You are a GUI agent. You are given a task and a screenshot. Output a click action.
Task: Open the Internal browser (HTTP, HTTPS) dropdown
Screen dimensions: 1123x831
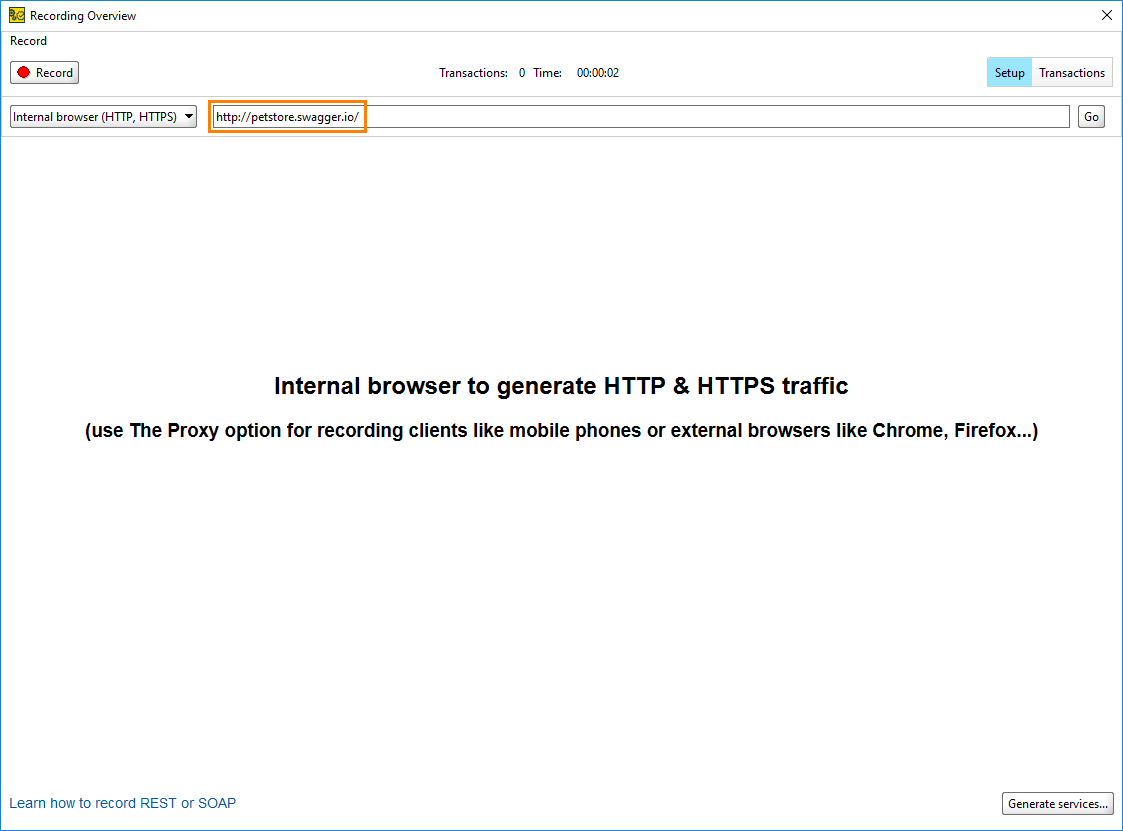103,117
